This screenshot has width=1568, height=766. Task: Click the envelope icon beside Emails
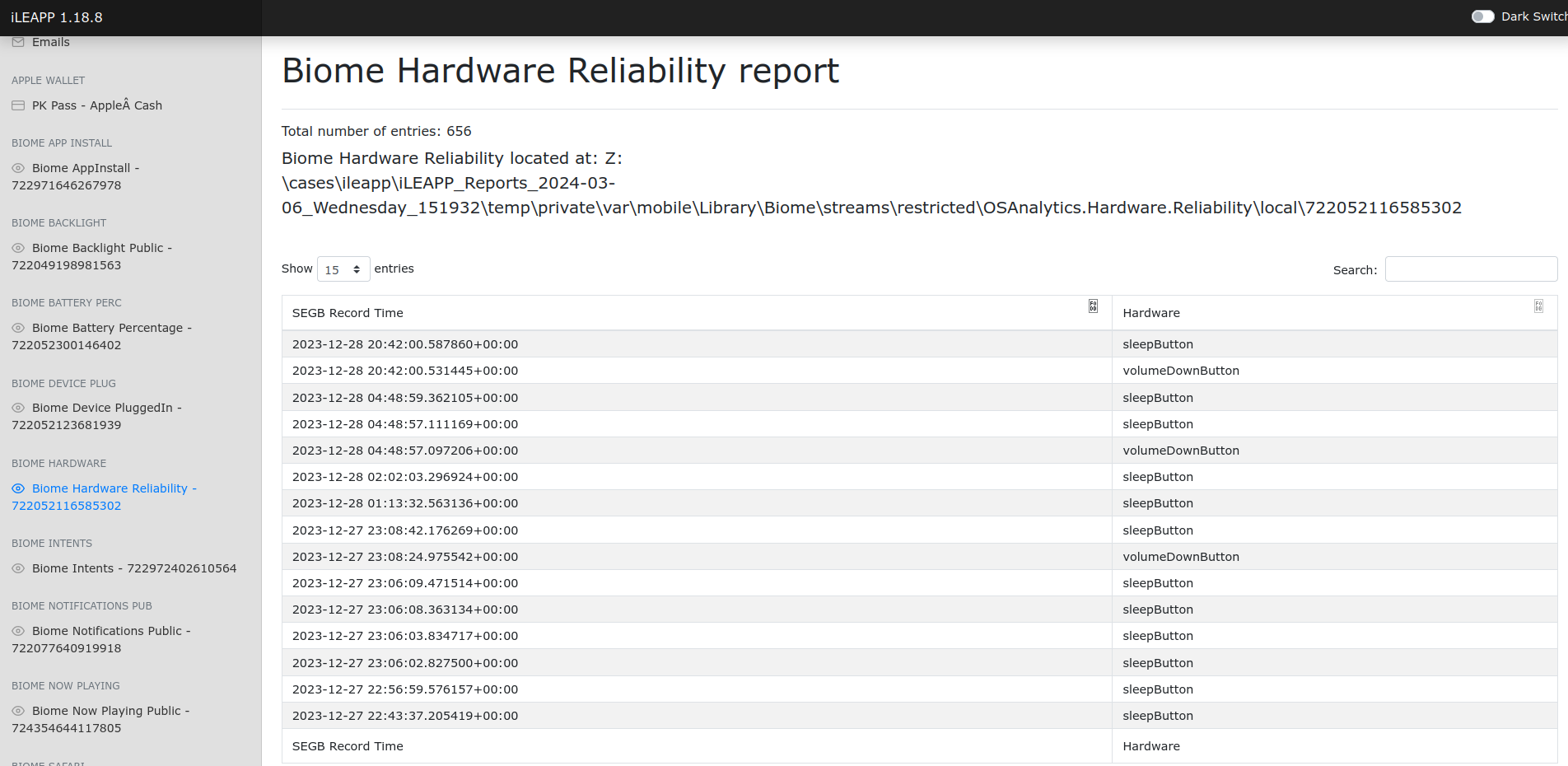point(18,42)
